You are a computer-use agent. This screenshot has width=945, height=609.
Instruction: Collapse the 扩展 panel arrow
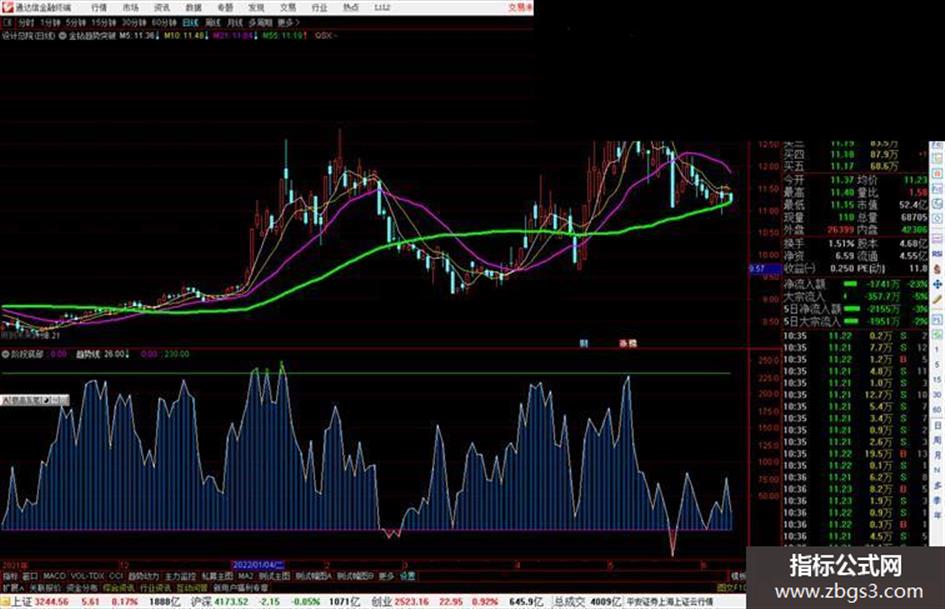coord(13,587)
